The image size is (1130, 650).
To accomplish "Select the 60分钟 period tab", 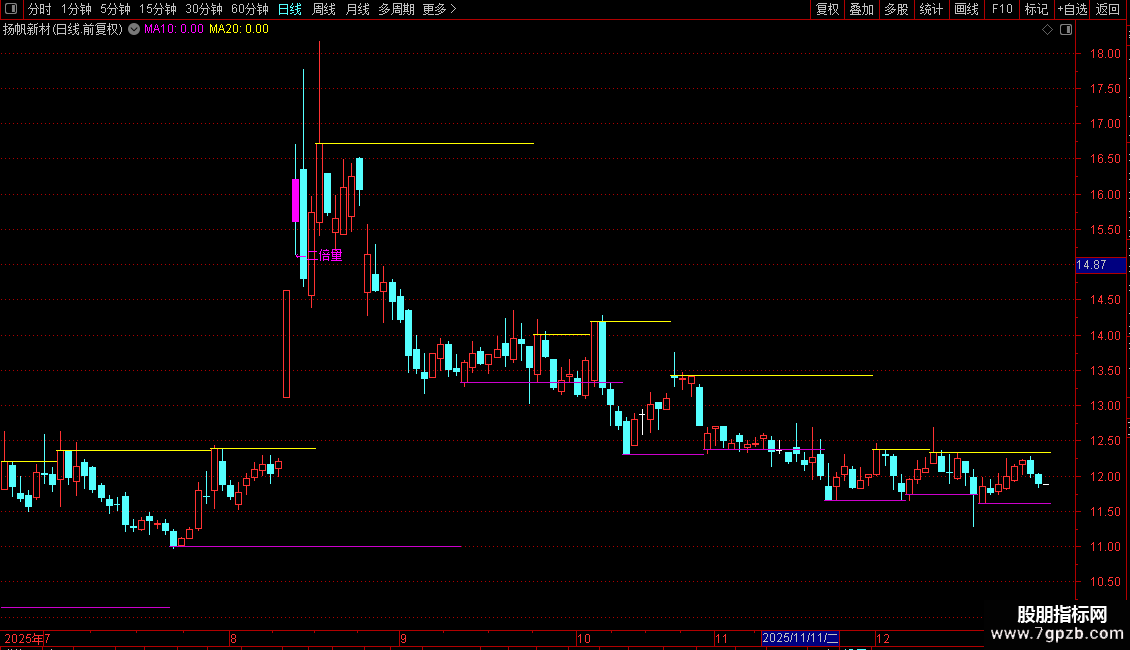I will (x=249, y=9).
